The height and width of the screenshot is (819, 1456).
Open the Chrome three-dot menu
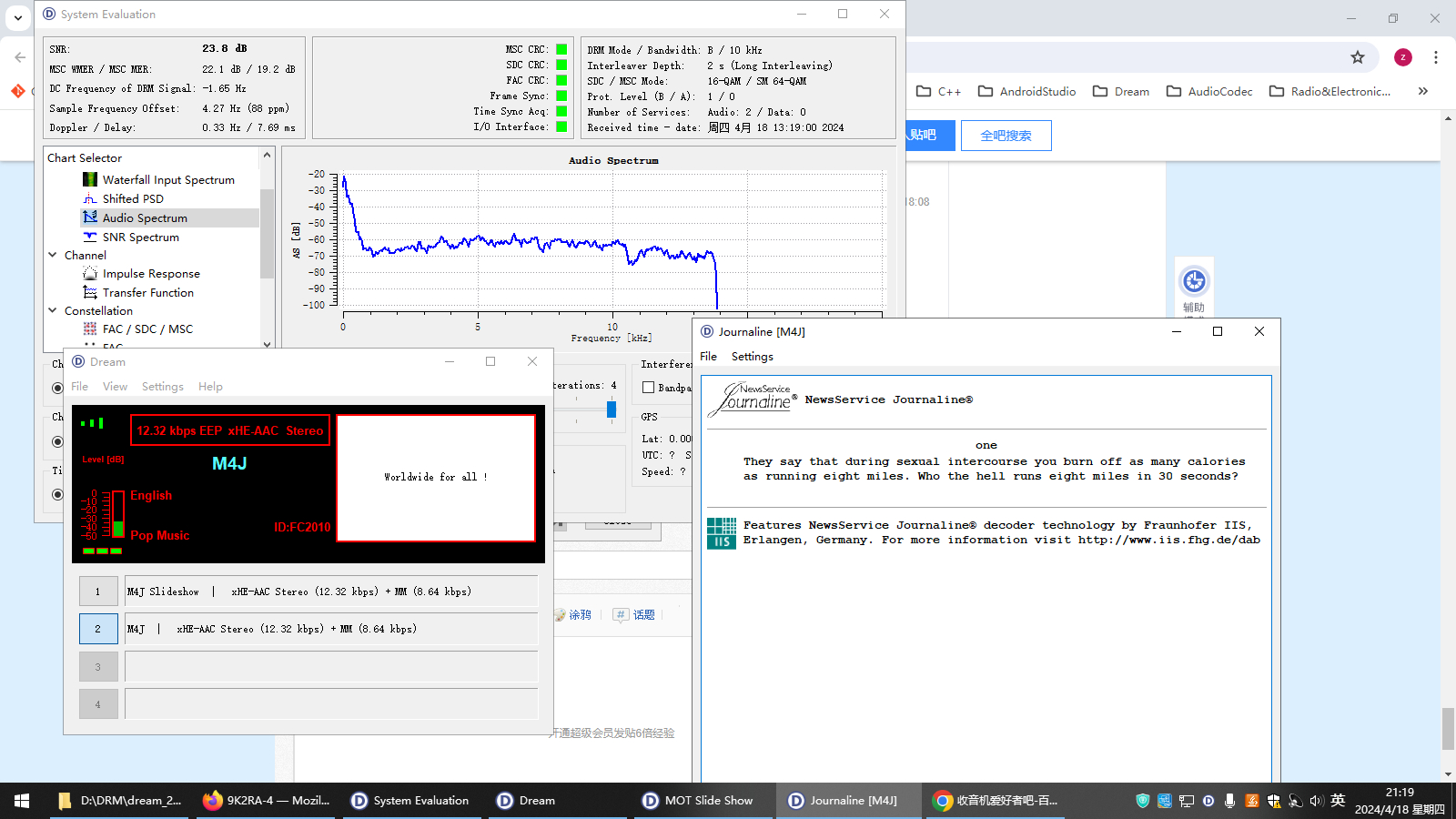tap(1436, 57)
